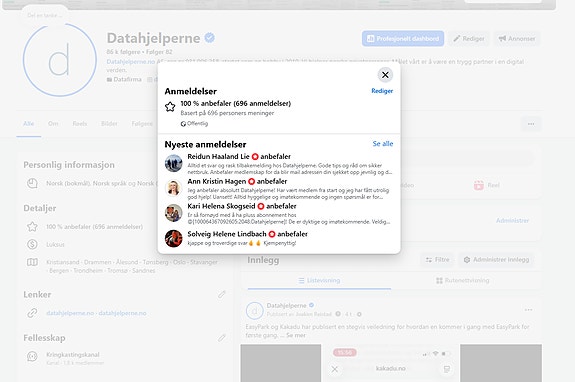The width and height of the screenshot is (575, 382).
Task: Click Datahjelperne verified badge in header
Action: (209, 38)
